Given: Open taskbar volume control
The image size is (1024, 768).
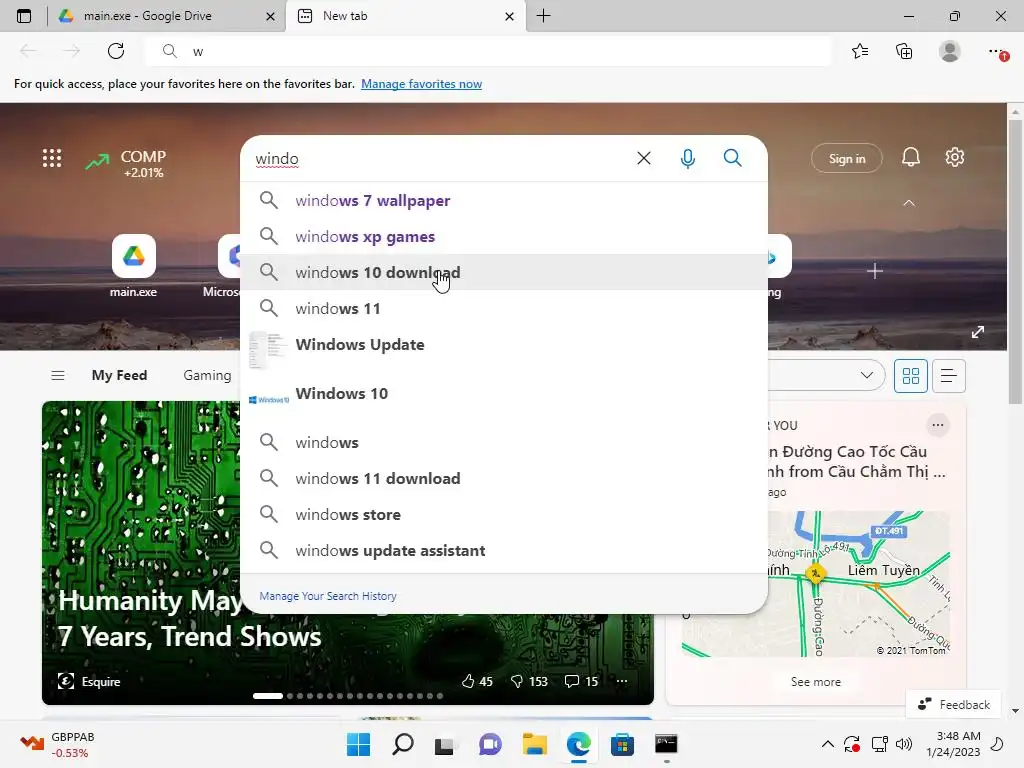Looking at the screenshot, I should (x=904, y=744).
